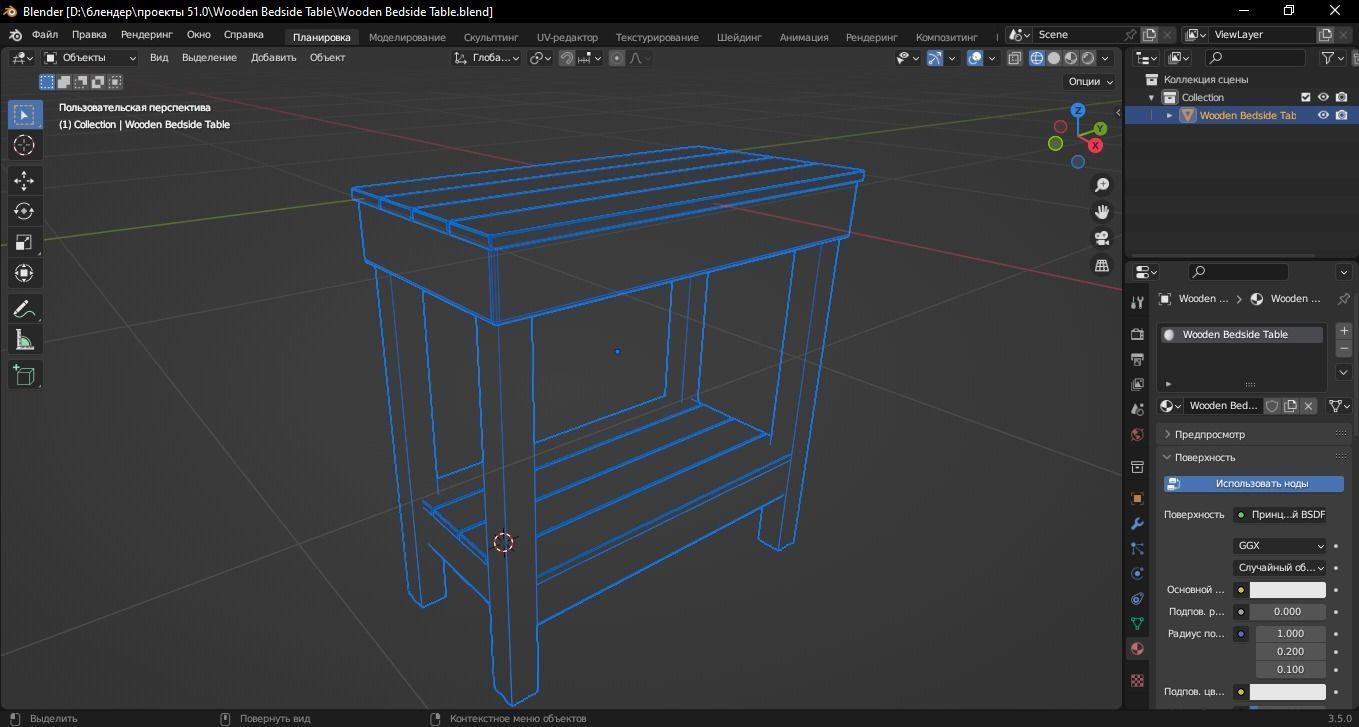Image resolution: width=1359 pixels, height=727 pixels.
Task: Activate the Measure tool
Action: coord(24,340)
